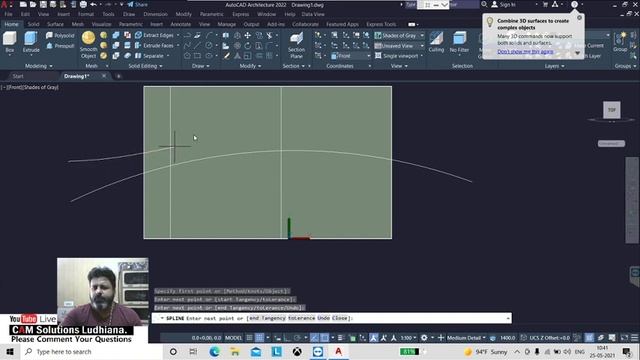640x360 pixels.
Task: Choose the Presspull tool
Action: [x=60, y=46]
